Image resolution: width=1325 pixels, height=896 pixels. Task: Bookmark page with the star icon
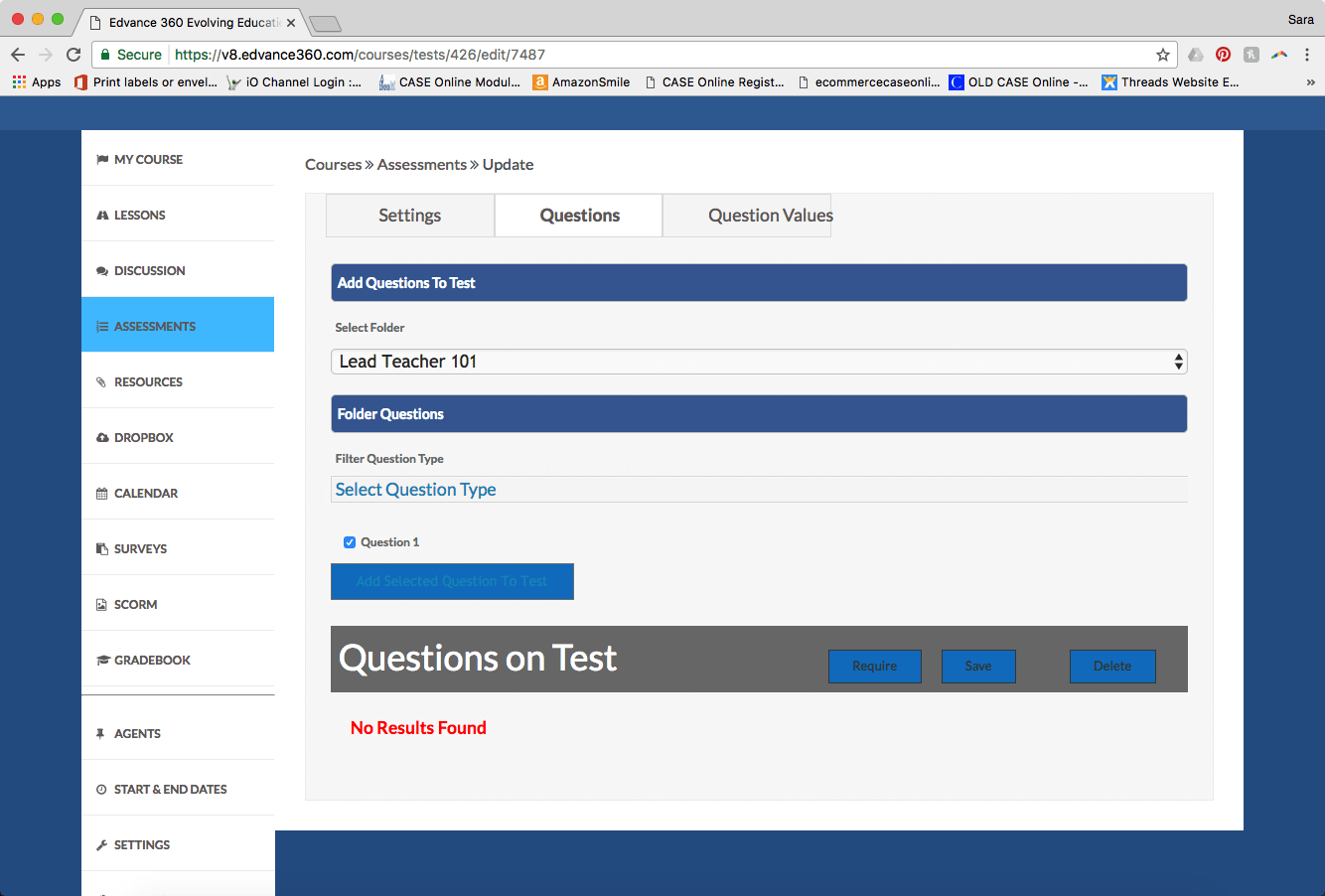pyautogui.click(x=1162, y=55)
